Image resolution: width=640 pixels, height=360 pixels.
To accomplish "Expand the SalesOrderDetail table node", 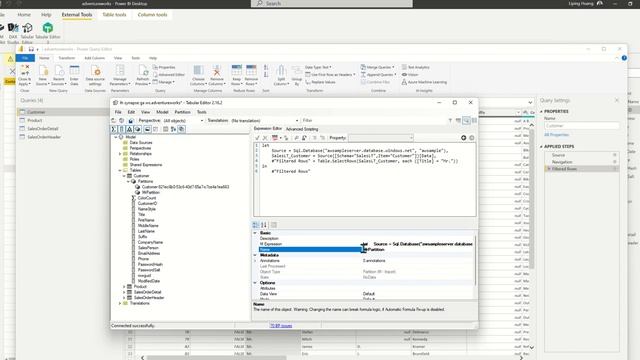I will pos(124,292).
